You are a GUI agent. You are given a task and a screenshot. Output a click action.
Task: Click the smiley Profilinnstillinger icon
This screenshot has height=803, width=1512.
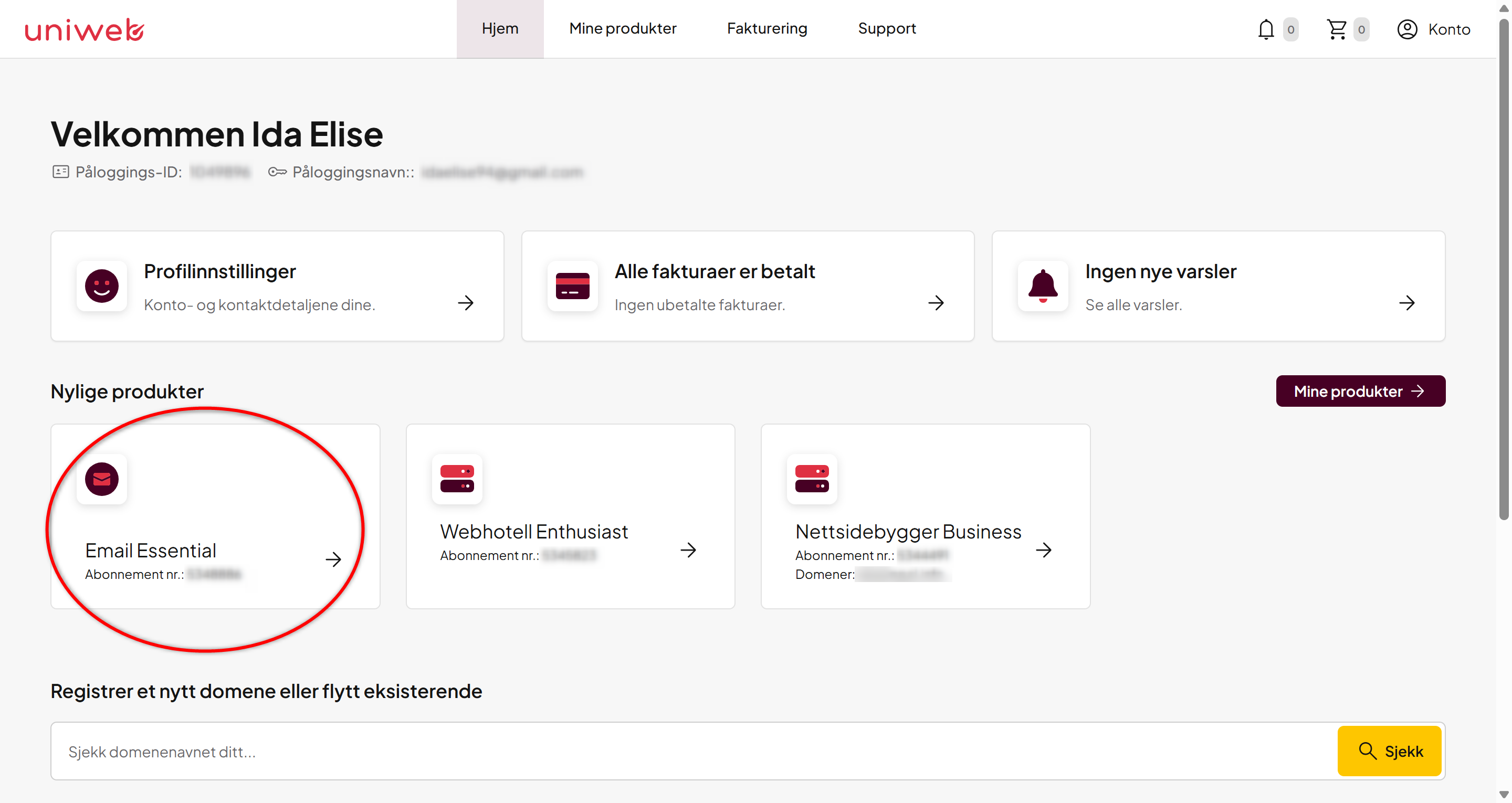pyautogui.click(x=101, y=286)
